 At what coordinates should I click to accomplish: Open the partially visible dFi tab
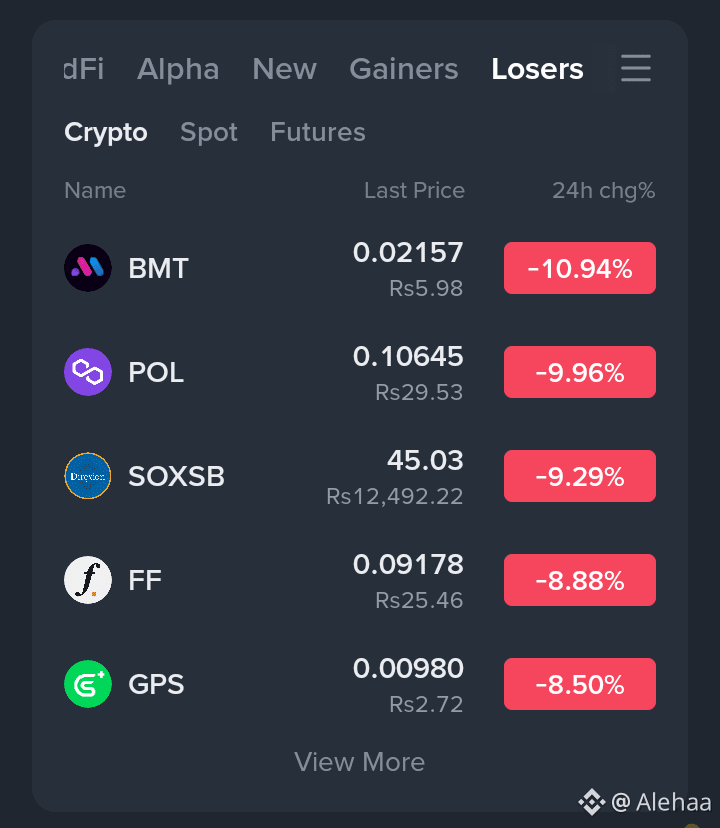pos(83,69)
